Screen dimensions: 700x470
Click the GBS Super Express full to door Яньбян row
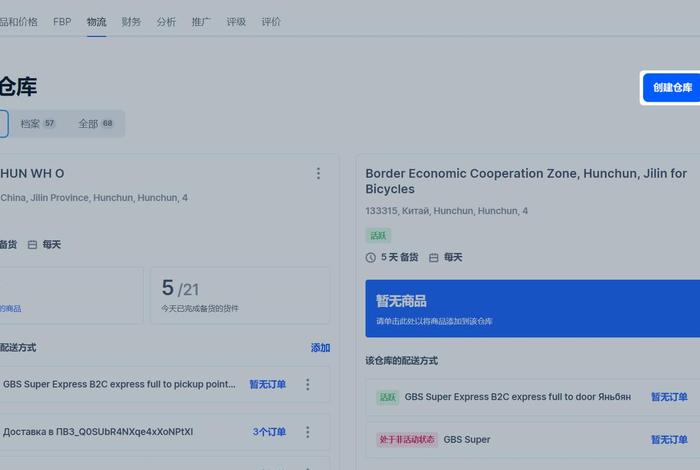[x=533, y=397]
